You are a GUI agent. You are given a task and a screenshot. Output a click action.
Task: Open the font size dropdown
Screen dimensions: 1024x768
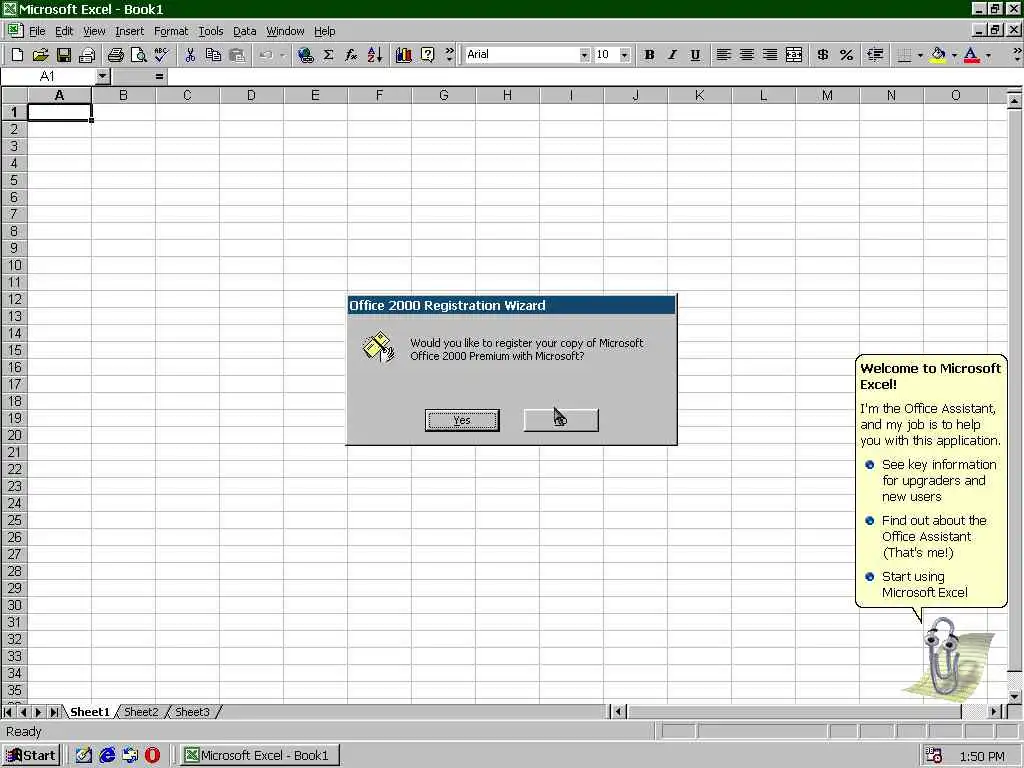625,56
